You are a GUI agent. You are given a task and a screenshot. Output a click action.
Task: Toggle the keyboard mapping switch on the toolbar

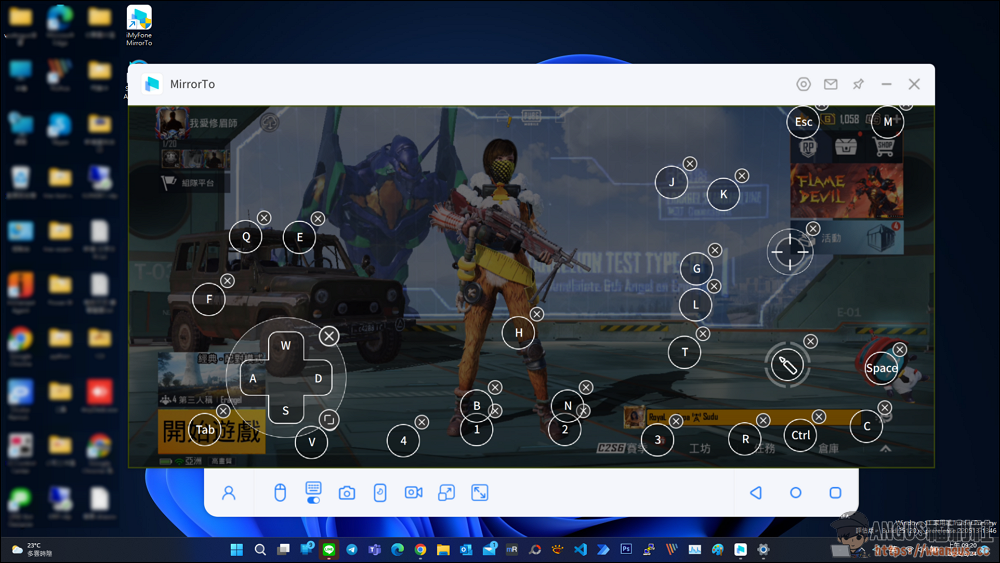tap(313, 501)
